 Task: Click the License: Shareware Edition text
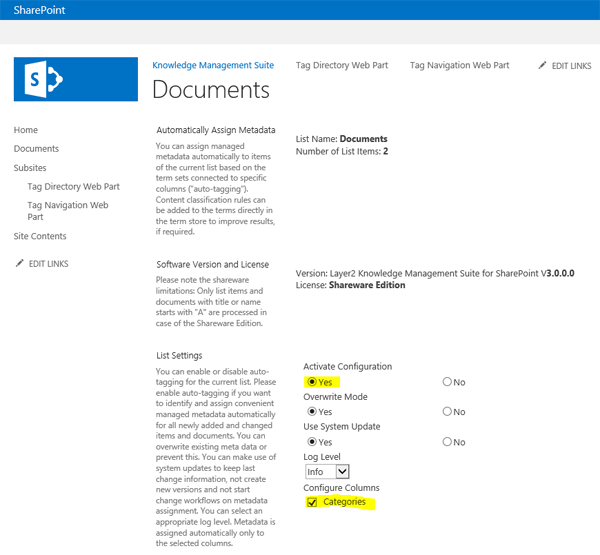[350, 285]
